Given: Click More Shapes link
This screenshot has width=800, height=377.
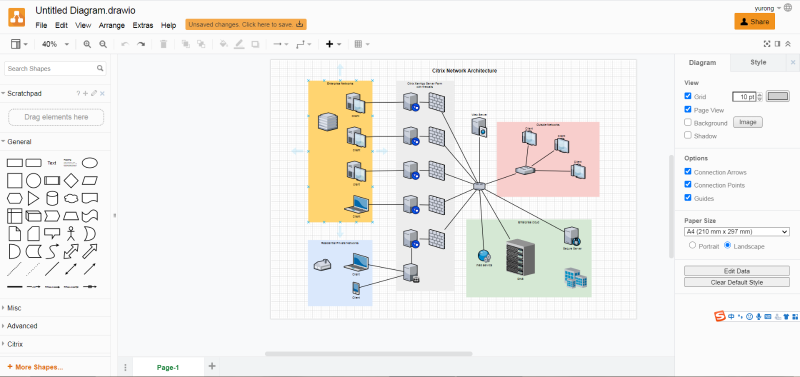Looking at the screenshot, I should [35, 367].
